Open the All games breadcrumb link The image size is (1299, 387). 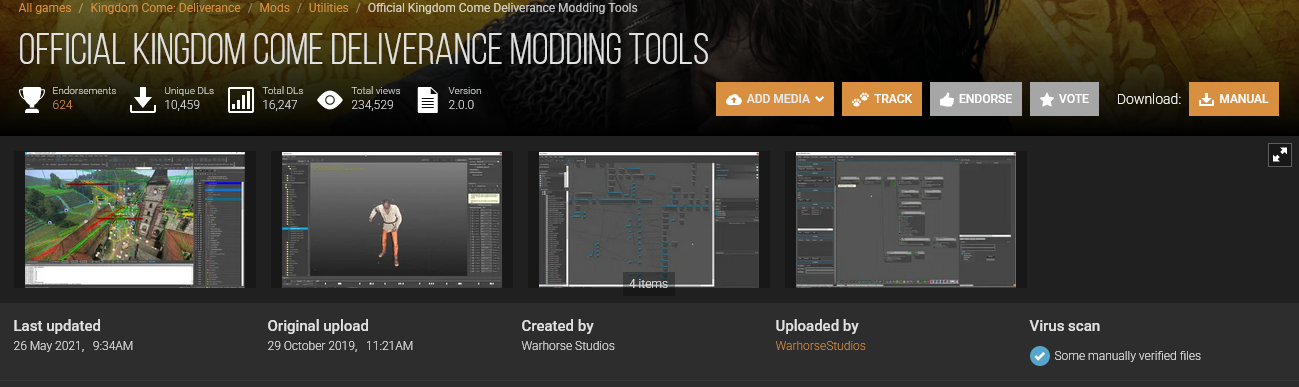point(46,8)
